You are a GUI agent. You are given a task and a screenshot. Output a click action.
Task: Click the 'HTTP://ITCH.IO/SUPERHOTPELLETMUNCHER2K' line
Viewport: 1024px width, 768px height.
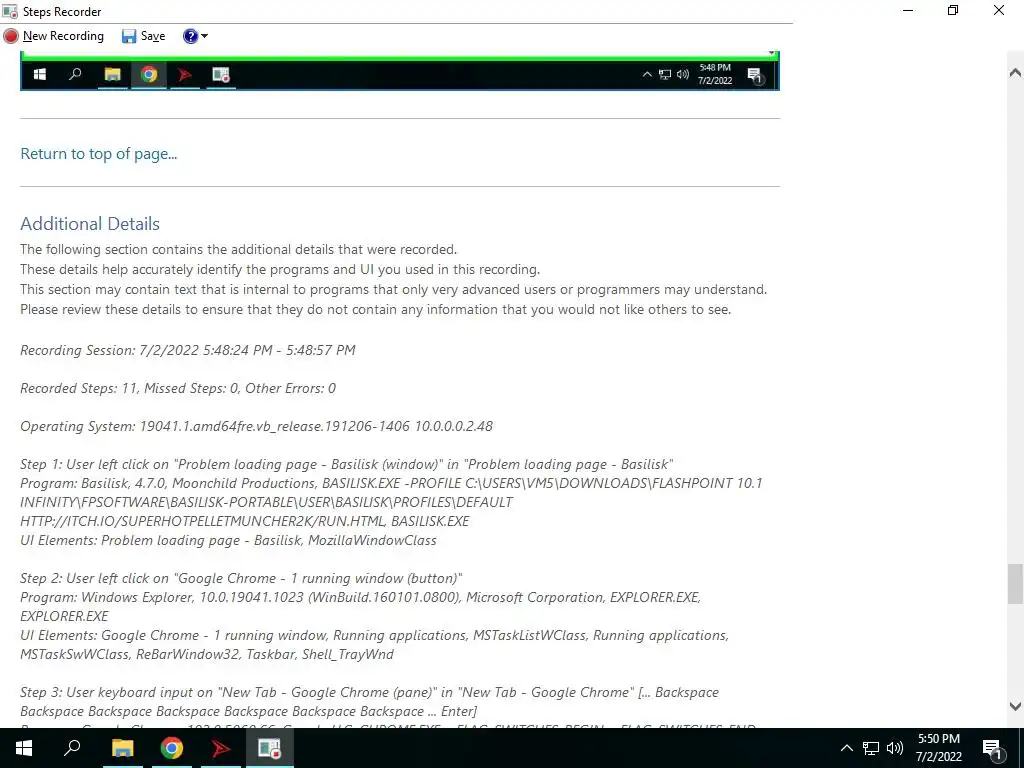(245, 521)
